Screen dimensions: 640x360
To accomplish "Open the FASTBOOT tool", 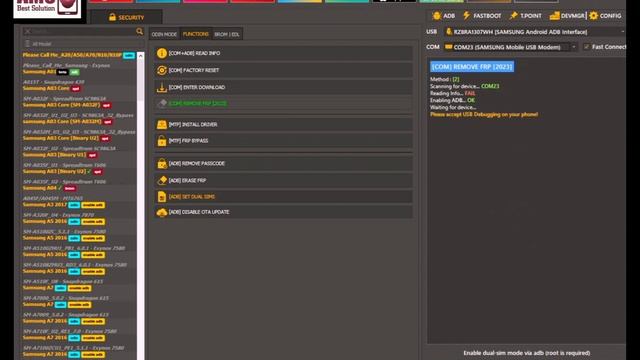I will click(482, 16).
